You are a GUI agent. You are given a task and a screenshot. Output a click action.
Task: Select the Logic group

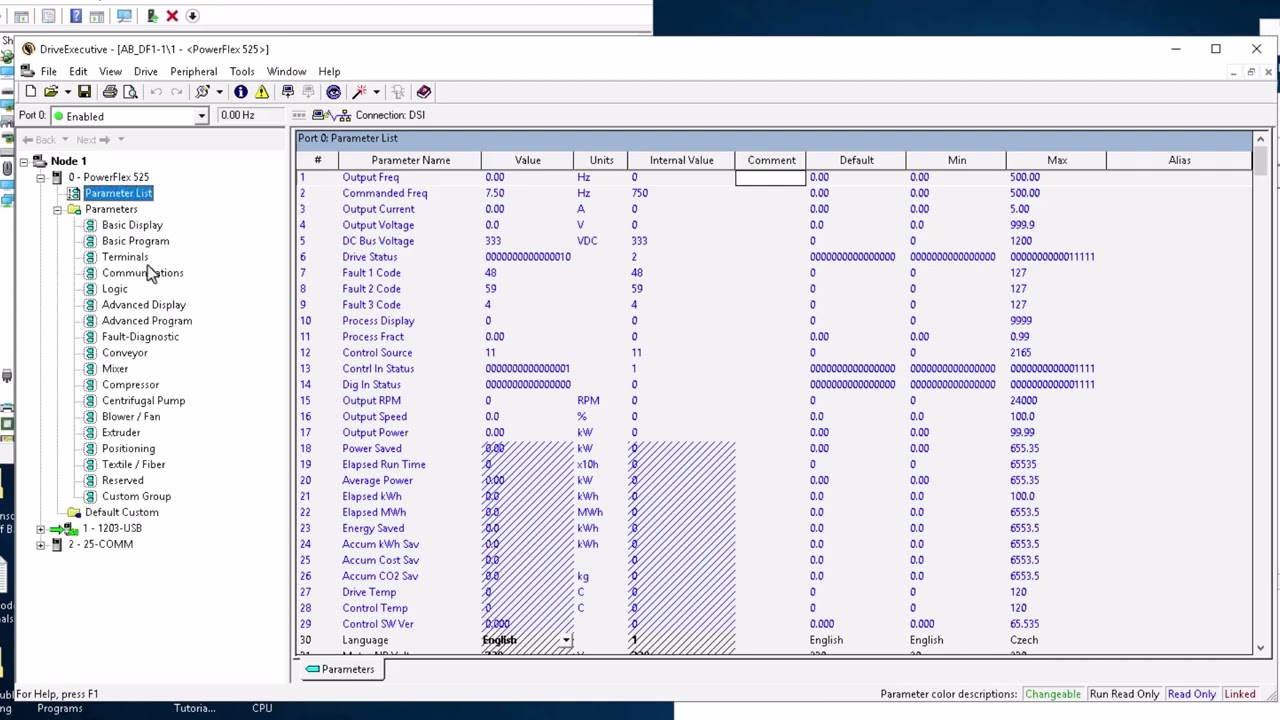(115, 289)
